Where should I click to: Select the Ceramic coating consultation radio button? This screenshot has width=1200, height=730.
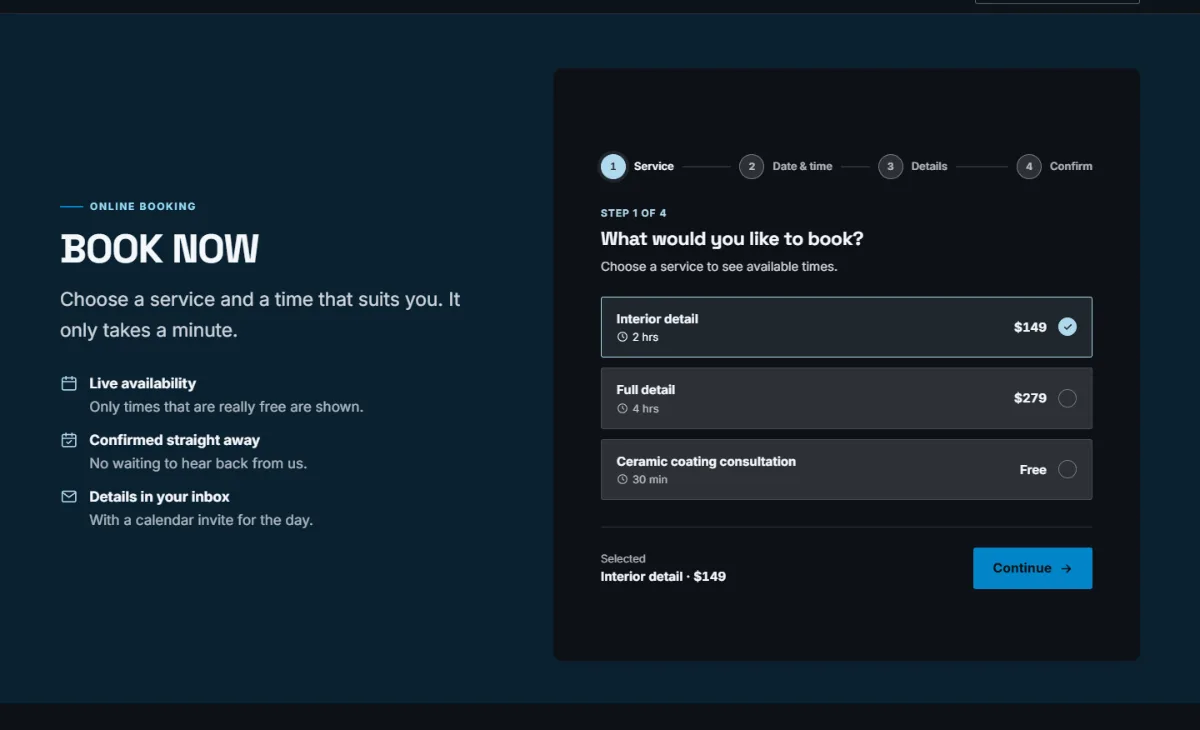point(1067,469)
